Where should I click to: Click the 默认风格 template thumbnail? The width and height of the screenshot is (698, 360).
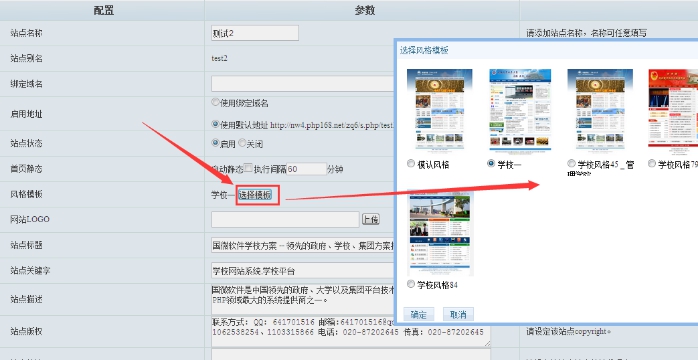tap(439, 109)
